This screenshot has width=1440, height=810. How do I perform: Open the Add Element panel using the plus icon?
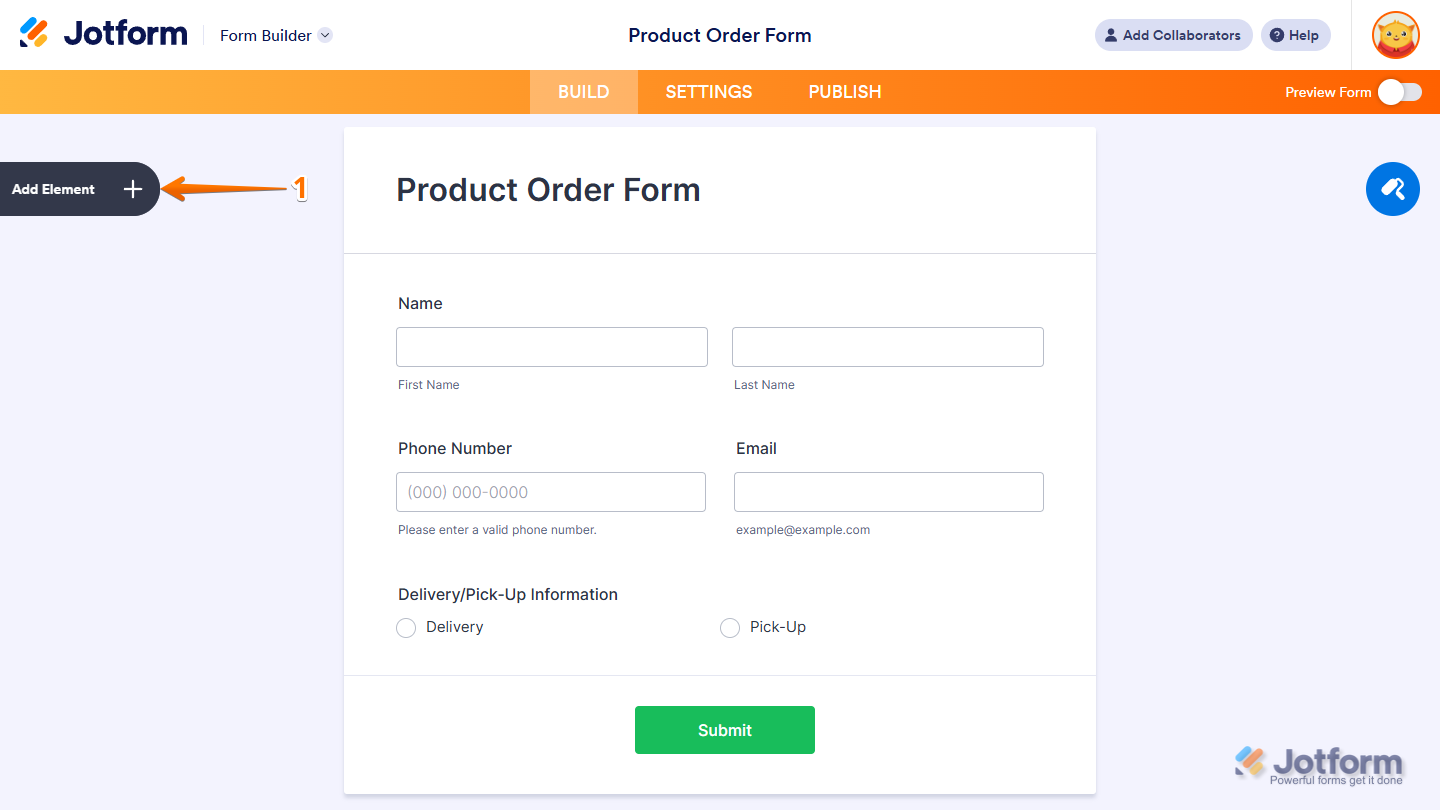pyautogui.click(x=132, y=188)
